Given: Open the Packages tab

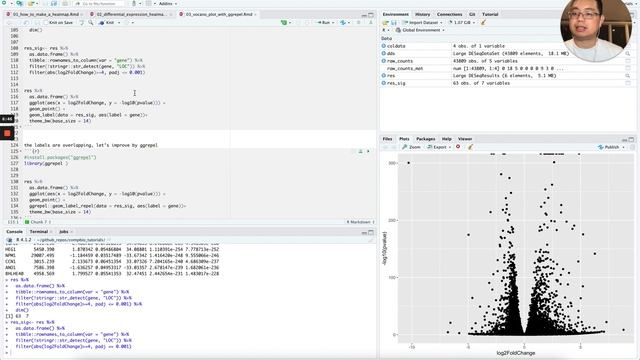Looking at the screenshot, I should coord(426,139).
